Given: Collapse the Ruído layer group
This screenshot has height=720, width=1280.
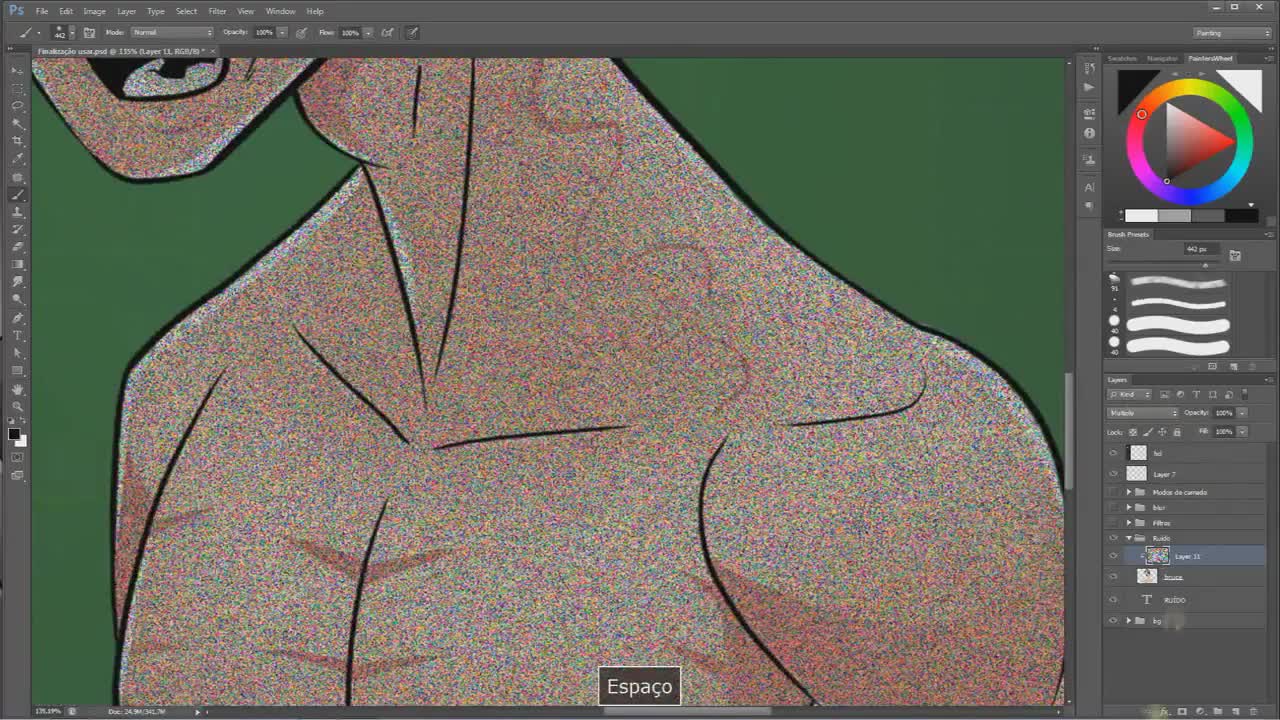Looking at the screenshot, I should click(x=1129, y=538).
